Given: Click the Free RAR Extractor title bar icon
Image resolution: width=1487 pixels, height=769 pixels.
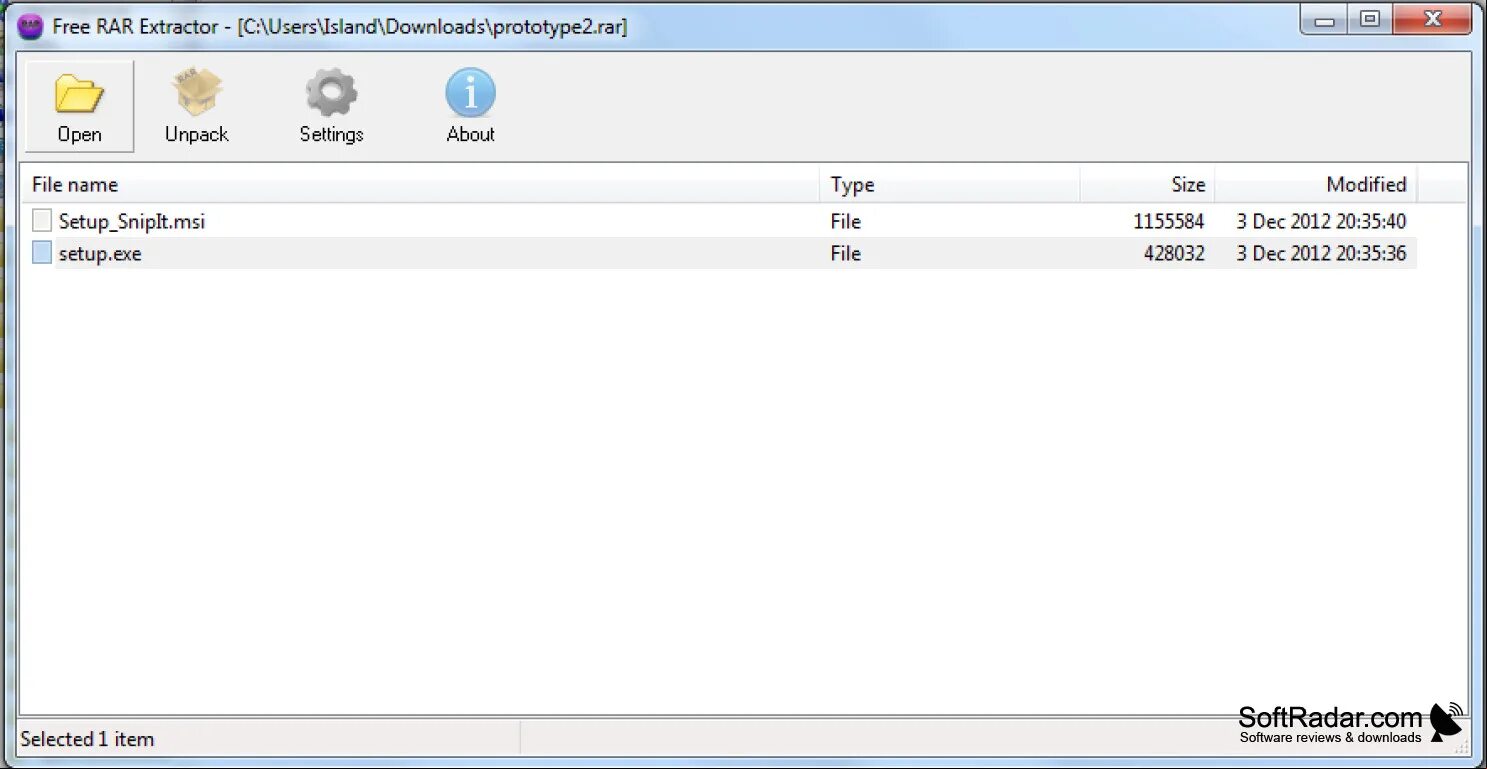Looking at the screenshot, I should point(29,25).
